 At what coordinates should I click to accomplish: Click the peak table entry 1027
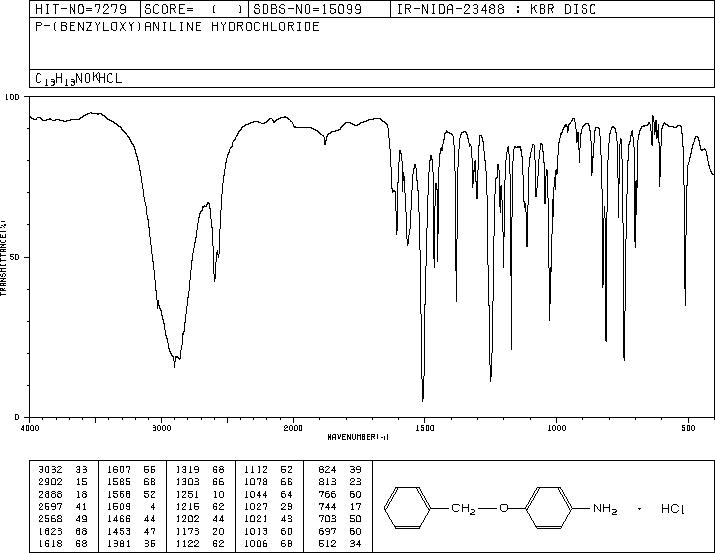pyautogui.click(x=256, y=506)
